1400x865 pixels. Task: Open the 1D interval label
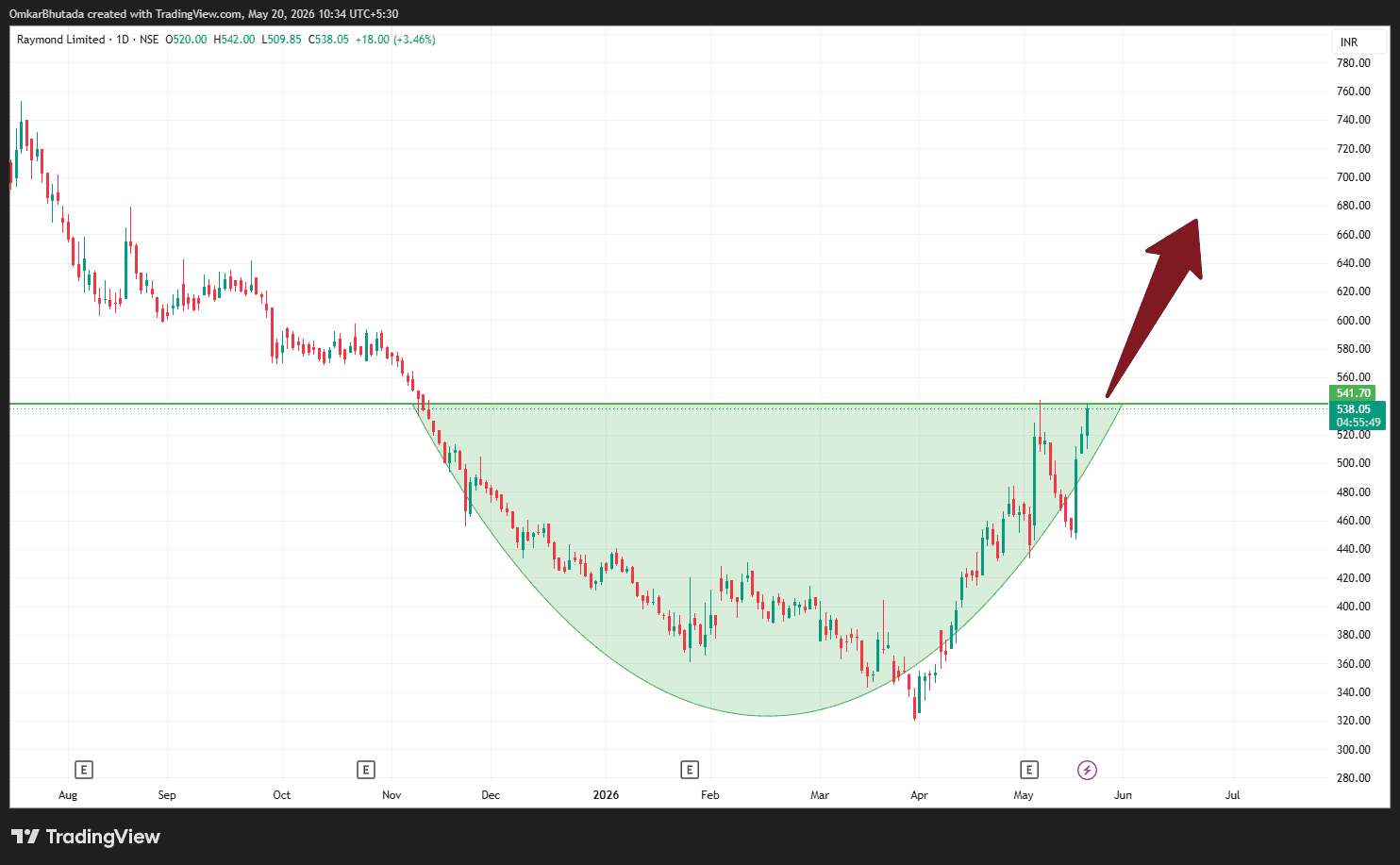(123, 40)
